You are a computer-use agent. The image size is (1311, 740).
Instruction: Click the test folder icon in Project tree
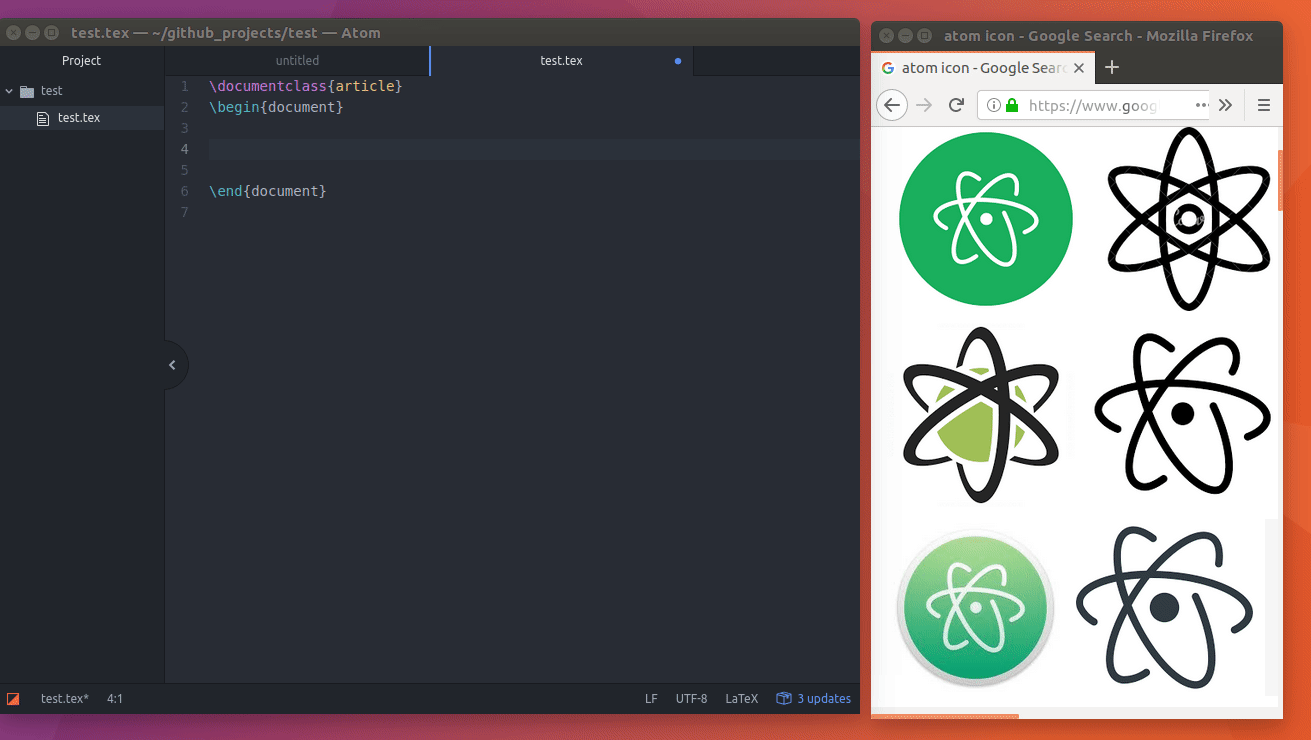coord(27,91)
